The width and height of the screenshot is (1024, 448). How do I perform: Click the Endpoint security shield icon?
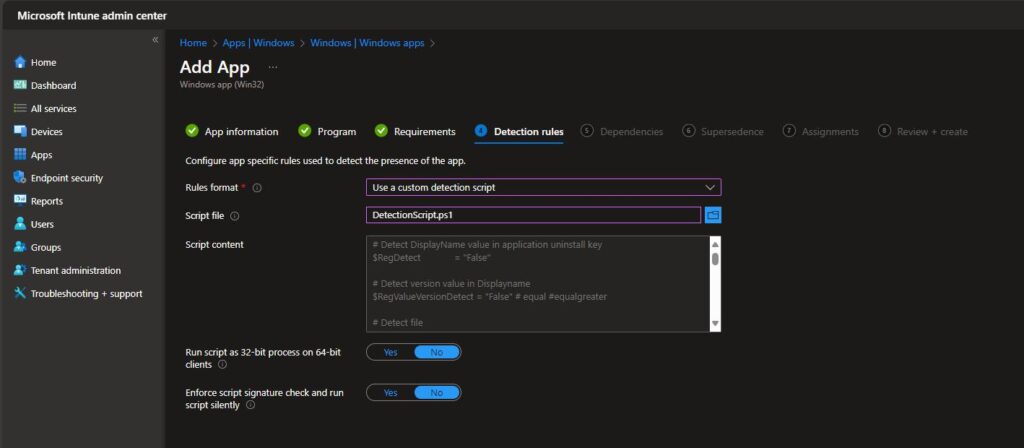tap(20, 178)
